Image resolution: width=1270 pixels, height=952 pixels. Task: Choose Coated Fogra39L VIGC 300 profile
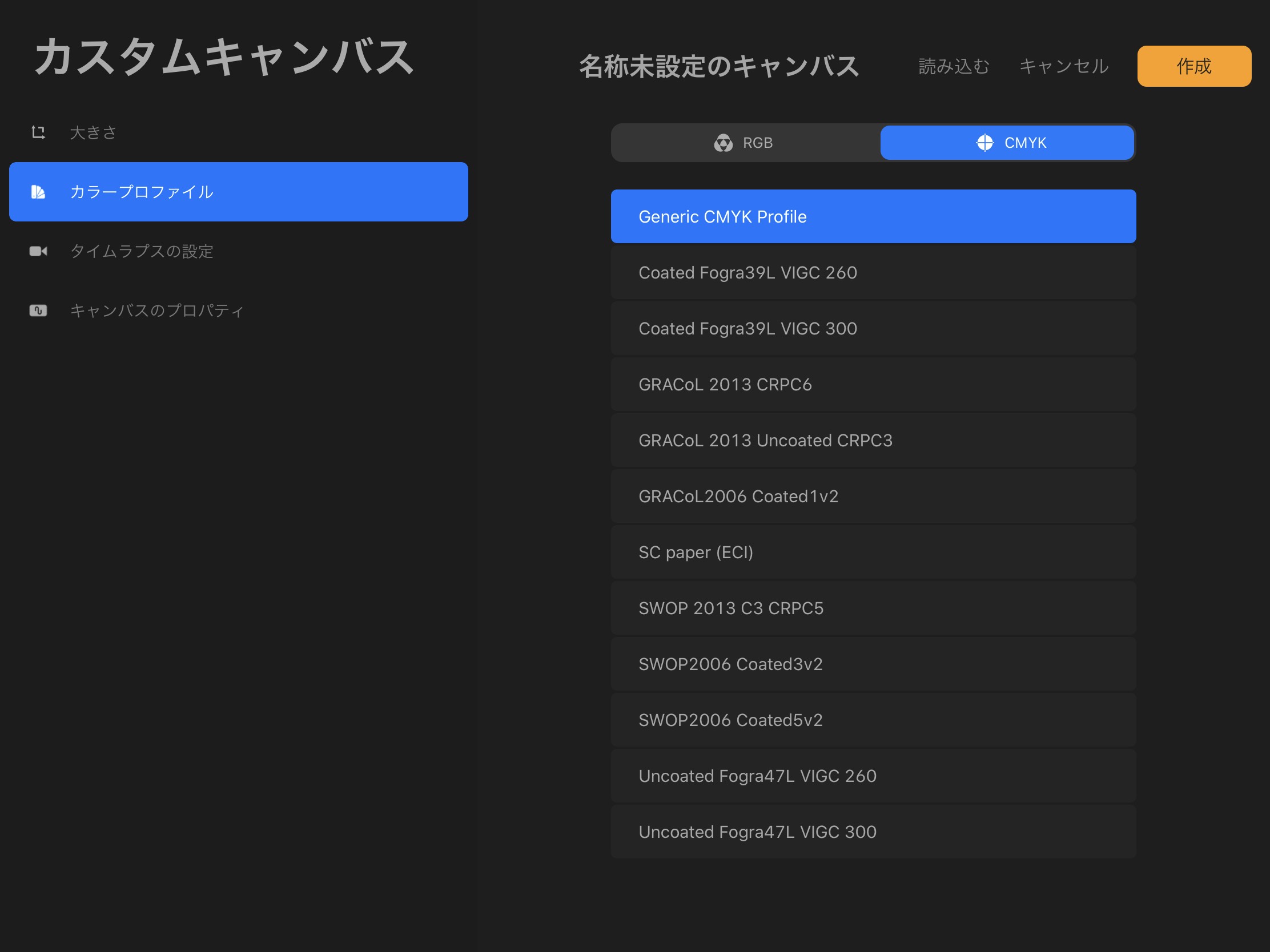point(873,328)
